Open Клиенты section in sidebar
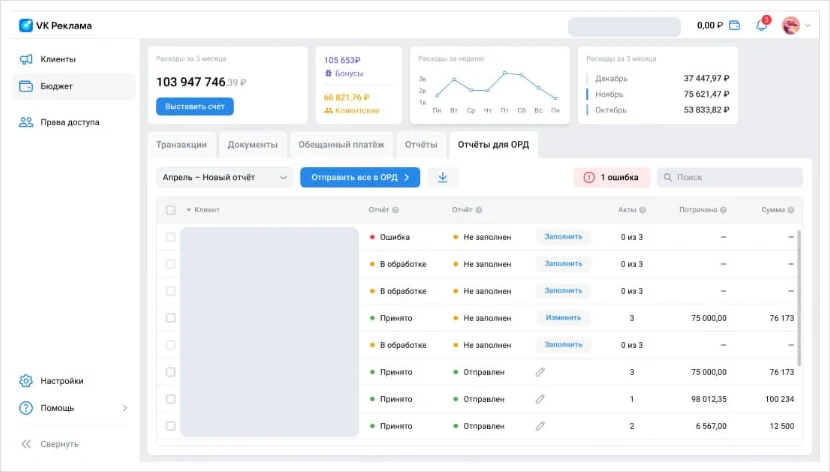The image size is (830, 472). tap(74, 59)
